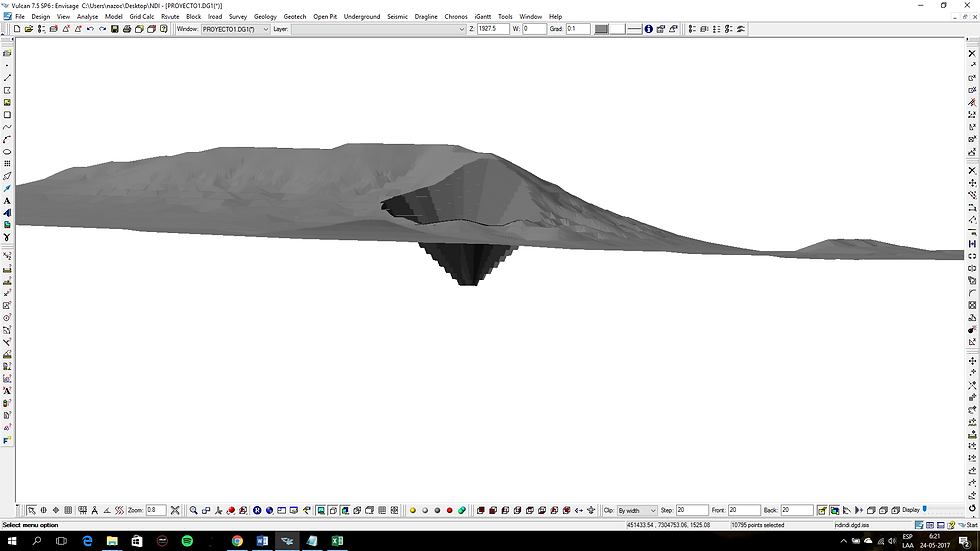Toggle the highlighted yellow clipping icon after the Back field

tap(822, 510)
